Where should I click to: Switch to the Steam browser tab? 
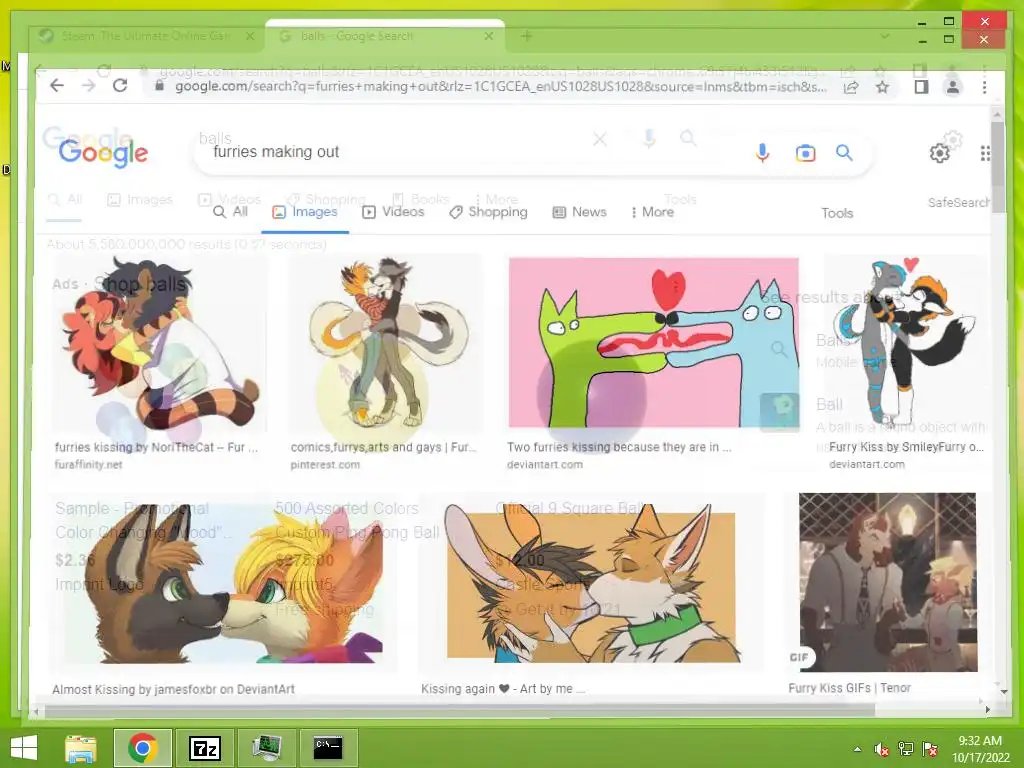pyautogui.click(x=144, y=36)
